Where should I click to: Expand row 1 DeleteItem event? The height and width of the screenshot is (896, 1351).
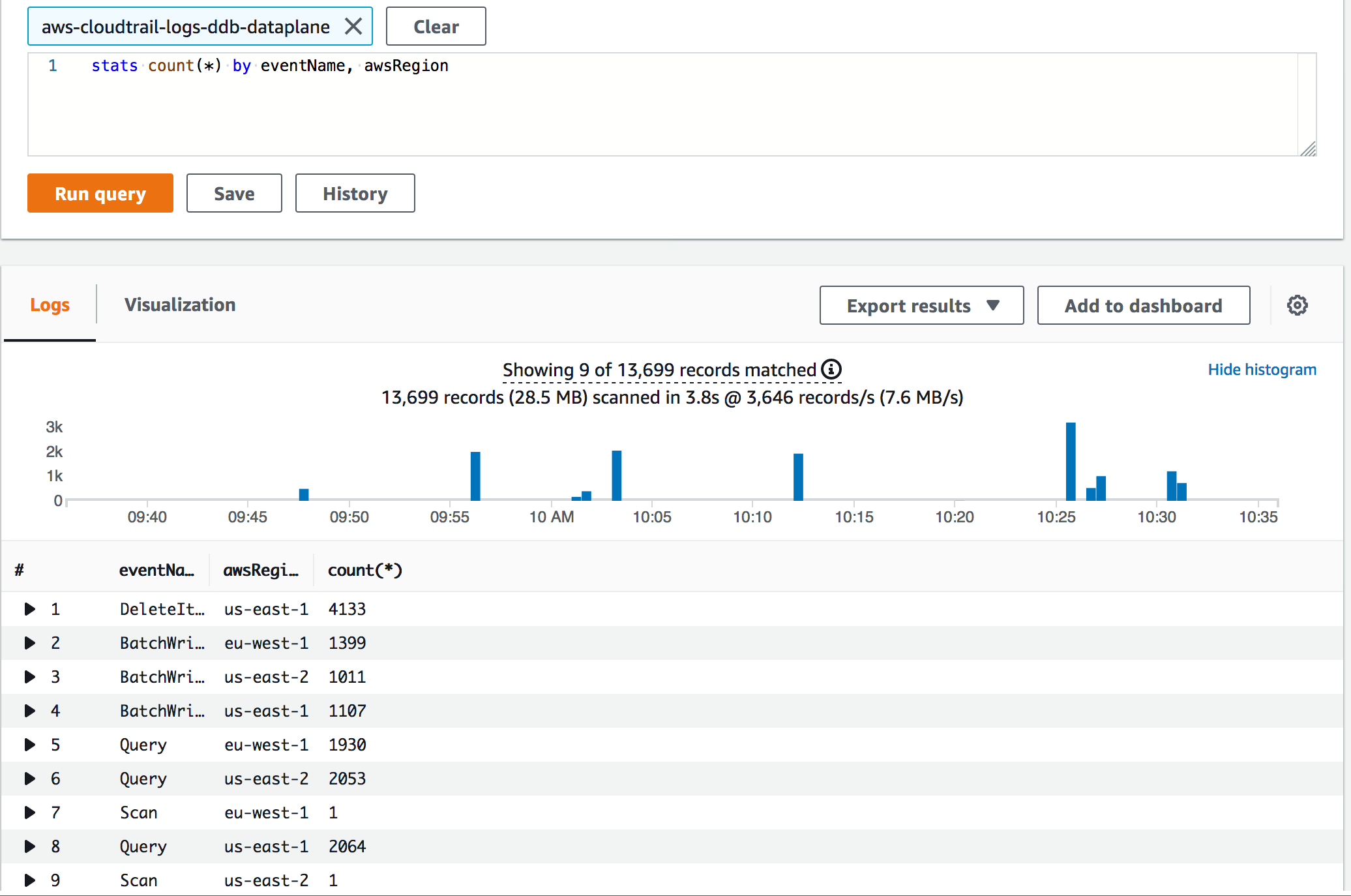pos(28,608)
